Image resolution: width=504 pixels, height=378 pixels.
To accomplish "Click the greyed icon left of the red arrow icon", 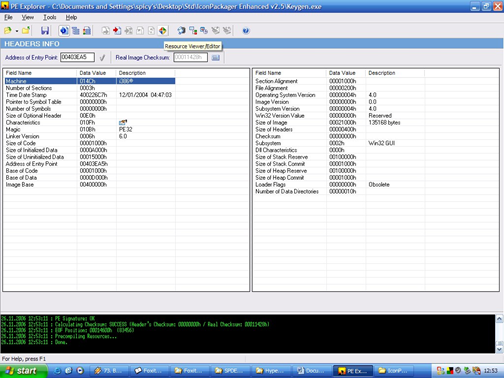I will click(105, 31).
